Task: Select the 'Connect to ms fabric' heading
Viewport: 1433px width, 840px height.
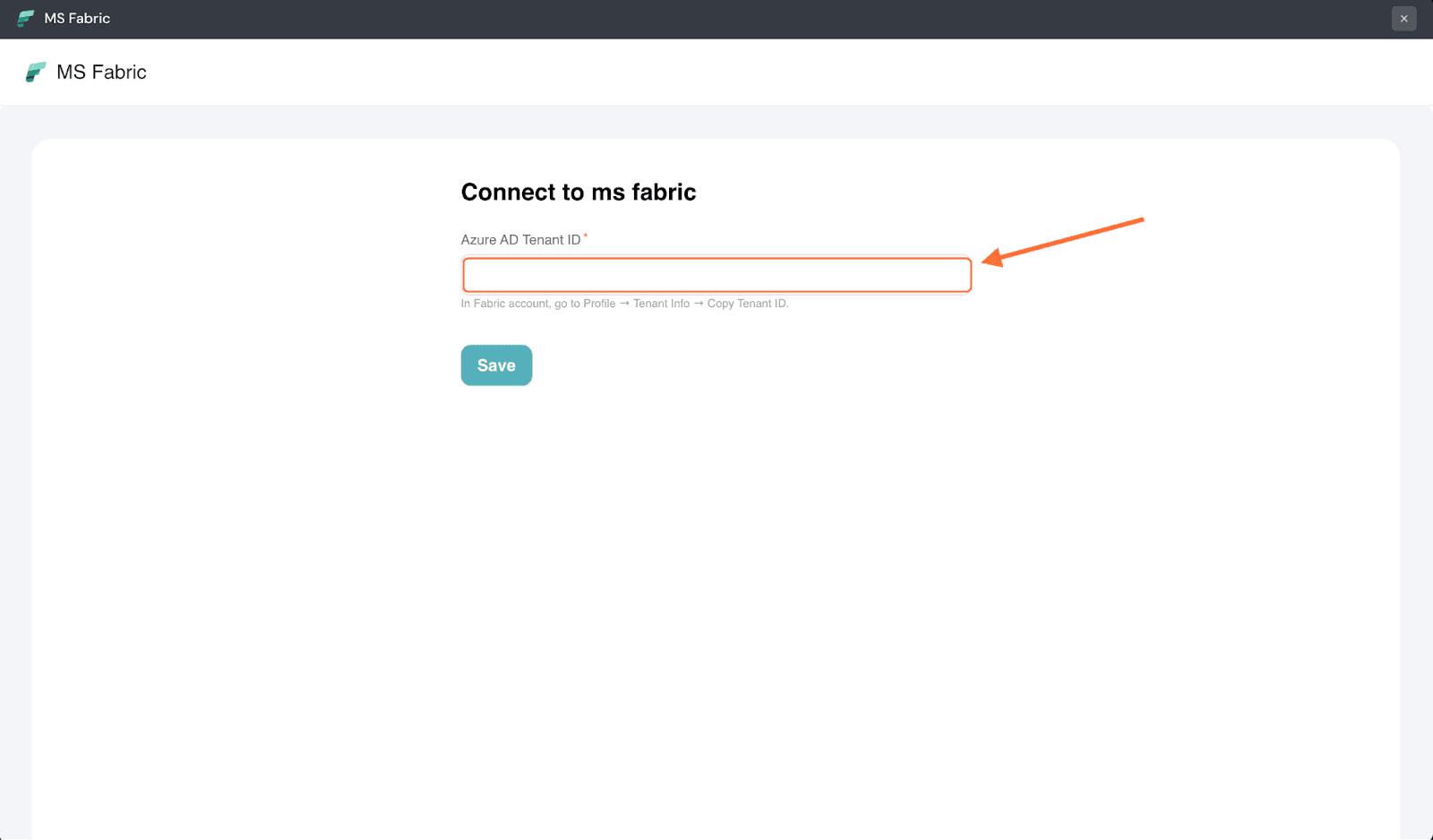Action: click(x=578, y=193)
